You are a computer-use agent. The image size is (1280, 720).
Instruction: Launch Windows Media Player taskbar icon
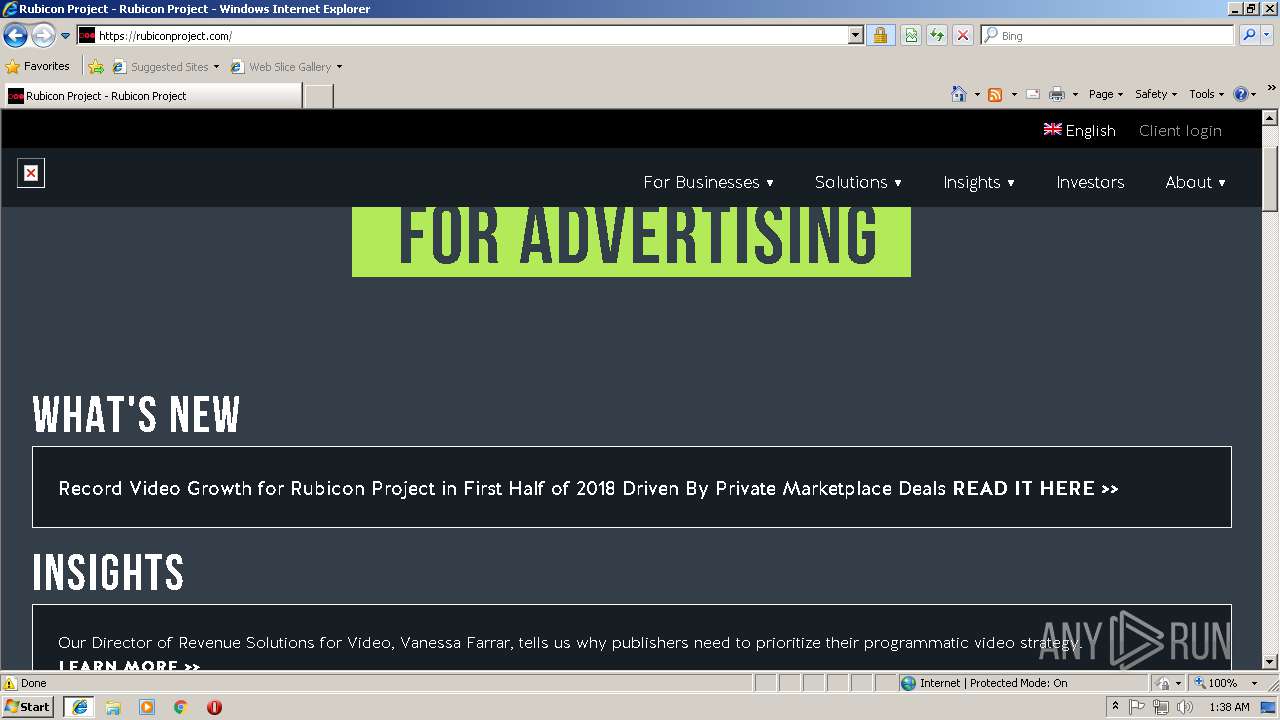coord(147,707)
